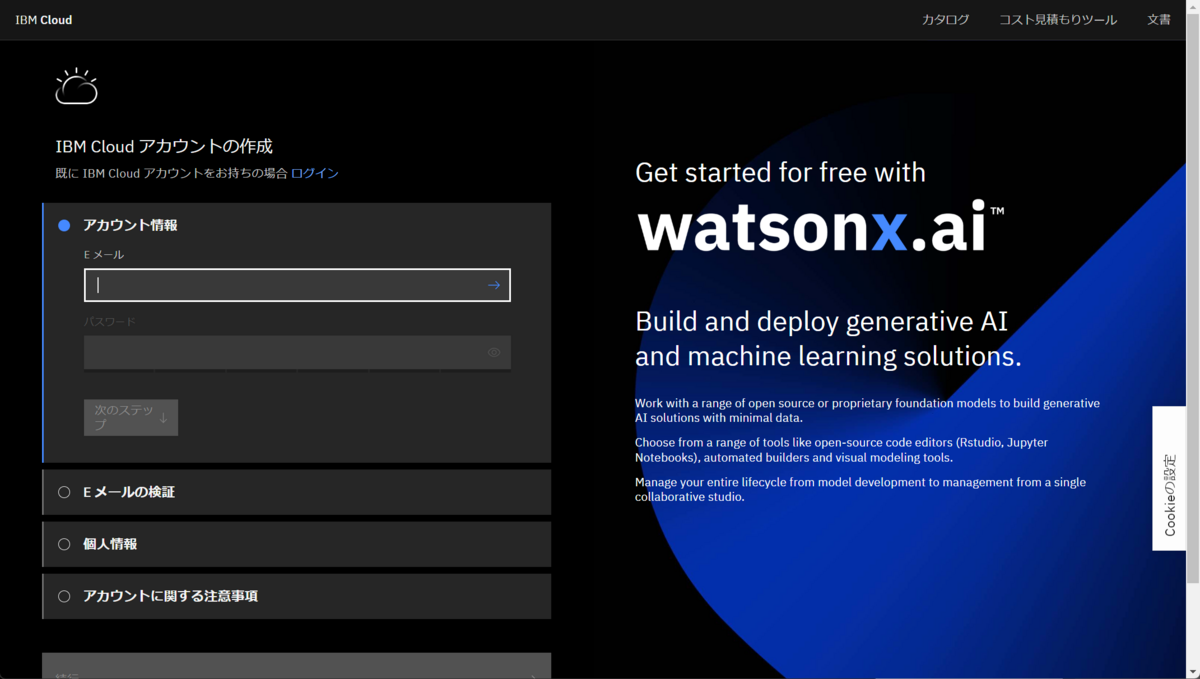This screenshot has height=679, width=1200.
Task: Click the E メール field label
Action: tap(104, 255)
